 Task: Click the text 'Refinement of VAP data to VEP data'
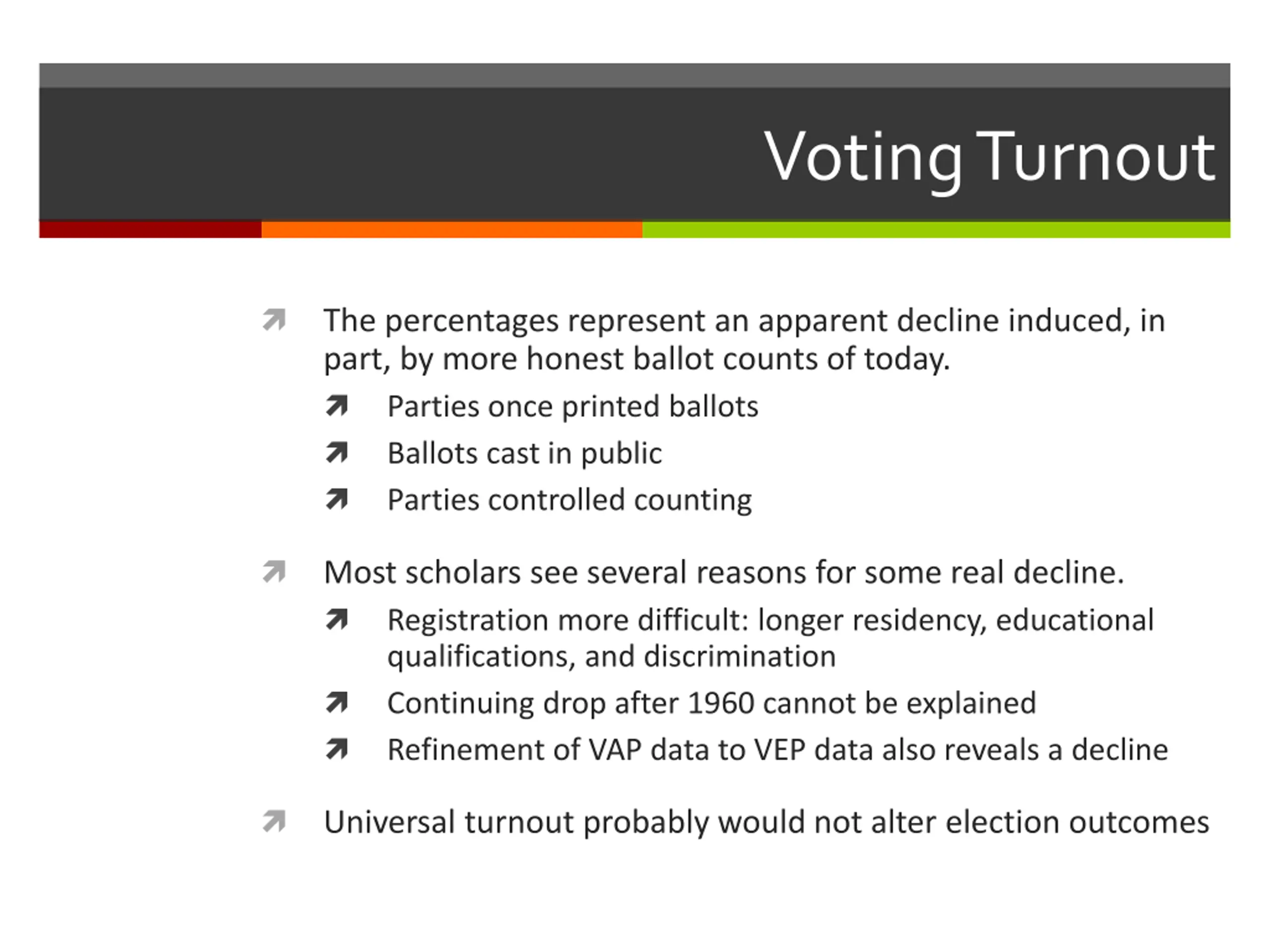(x=631, y=750)
